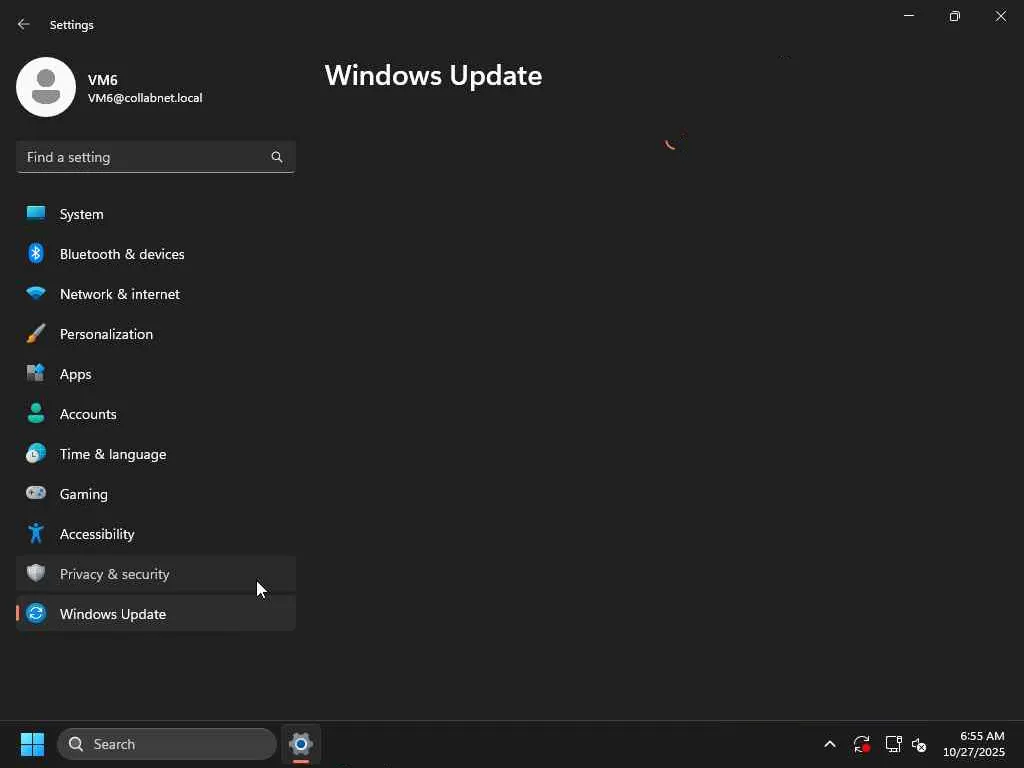Click the Privacy & security shield icon

point(36,573)
